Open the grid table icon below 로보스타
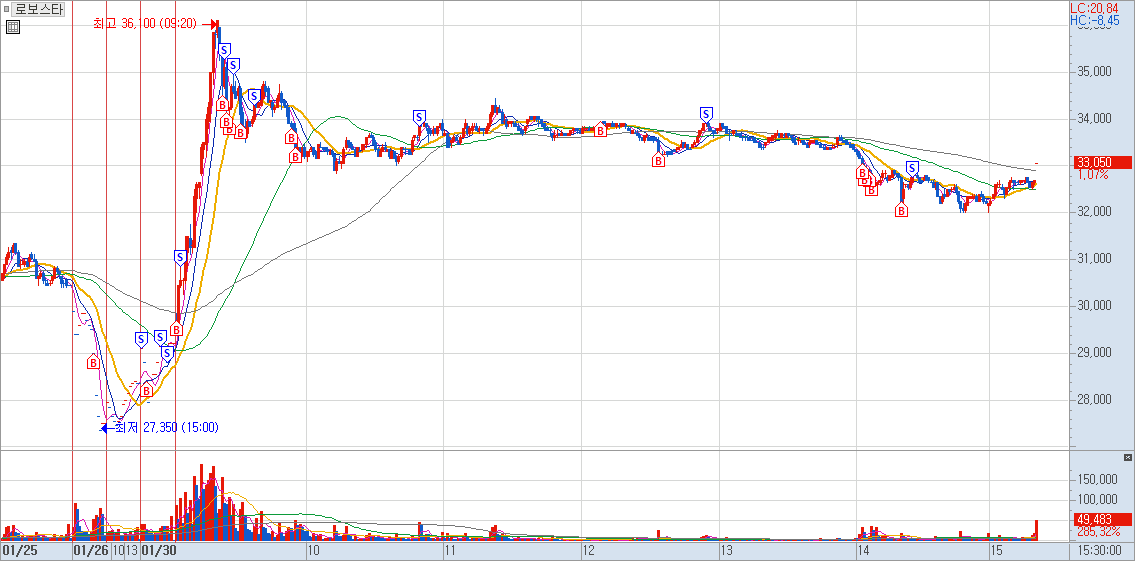 click(12, 27)
